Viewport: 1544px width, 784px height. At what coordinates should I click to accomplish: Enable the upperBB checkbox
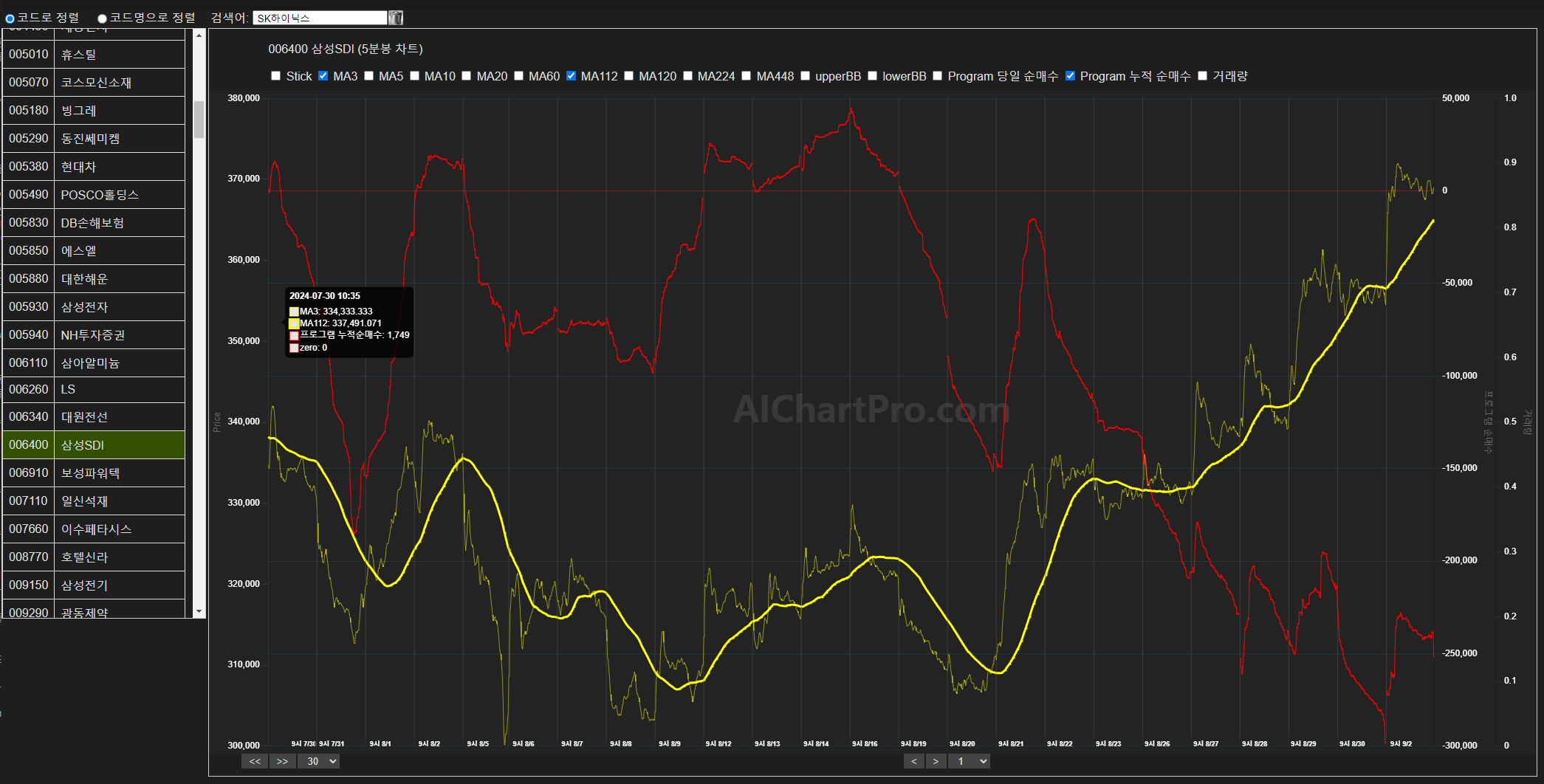tap(805, 76)
